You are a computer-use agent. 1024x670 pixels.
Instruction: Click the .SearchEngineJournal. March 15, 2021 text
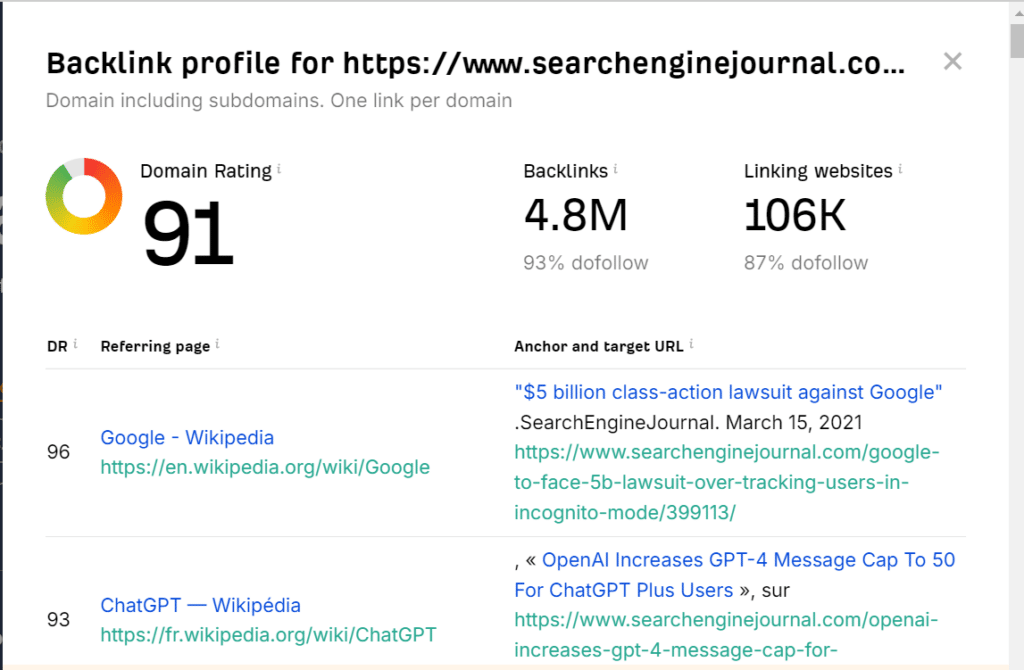click(688, 423)
